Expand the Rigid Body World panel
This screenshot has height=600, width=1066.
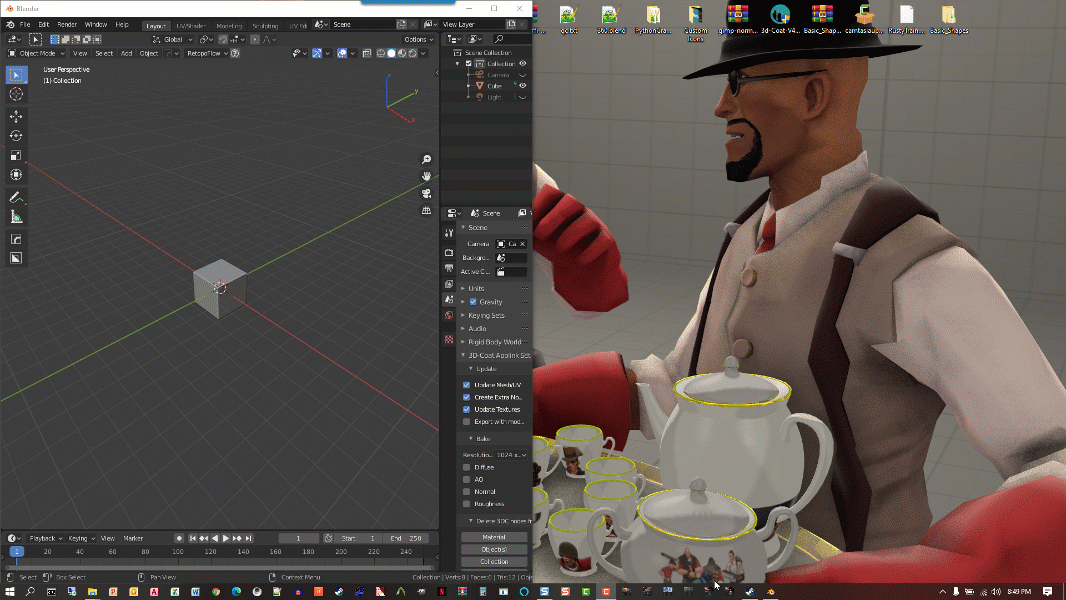coord(494,342)
